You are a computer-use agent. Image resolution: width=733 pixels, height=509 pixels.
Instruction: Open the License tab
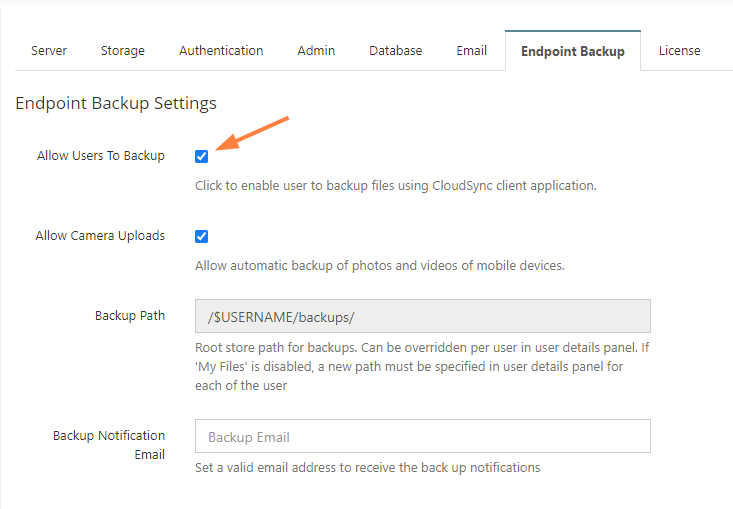(679, 50)
